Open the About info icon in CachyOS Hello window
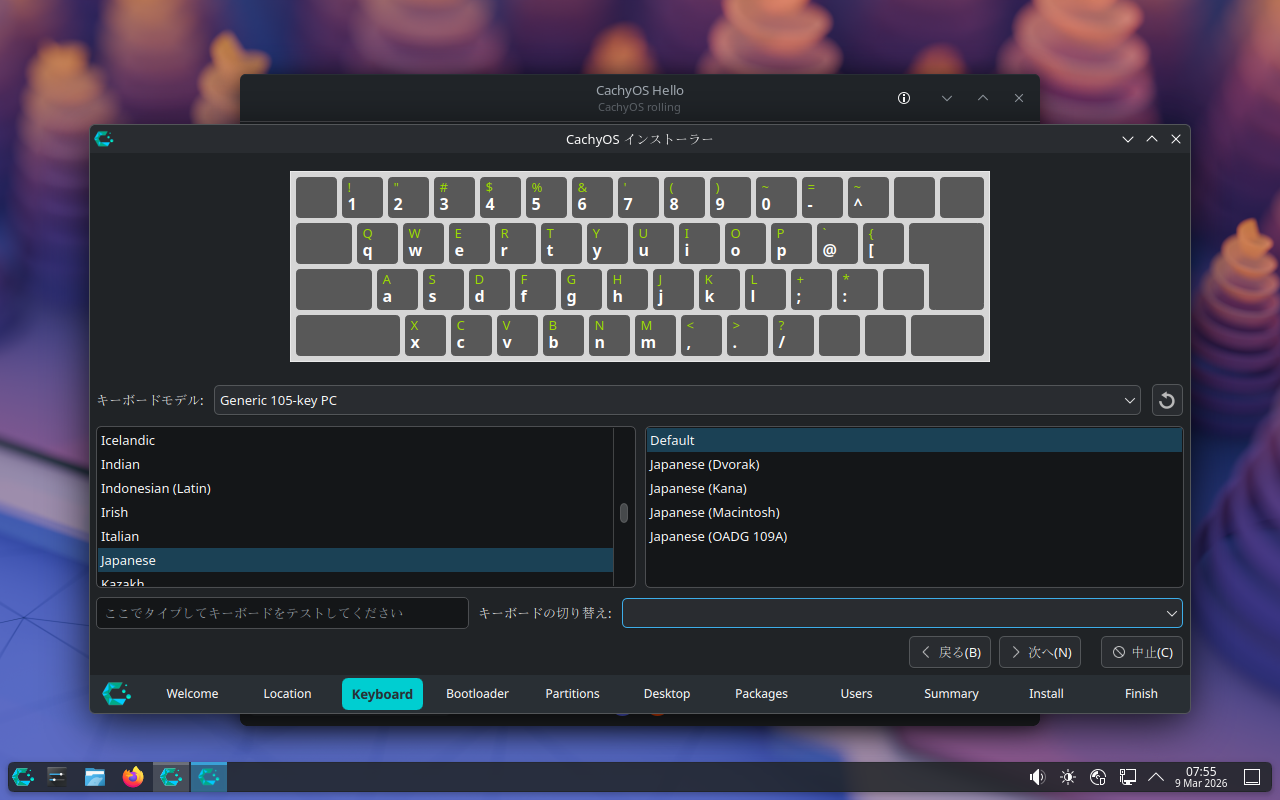The image size is (1280, 800). click(904, 98)
